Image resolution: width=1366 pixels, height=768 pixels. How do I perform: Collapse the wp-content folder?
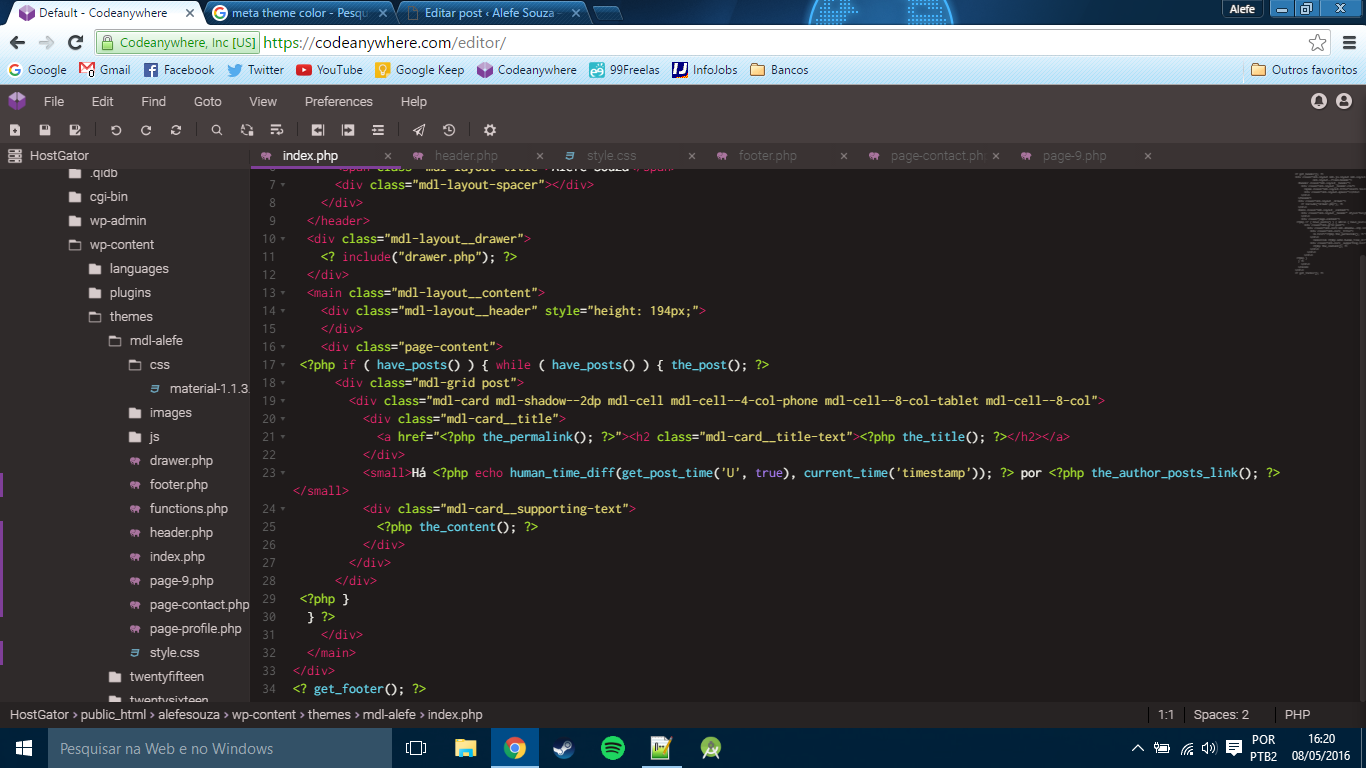pyautogui.click(x=75, y=245)
